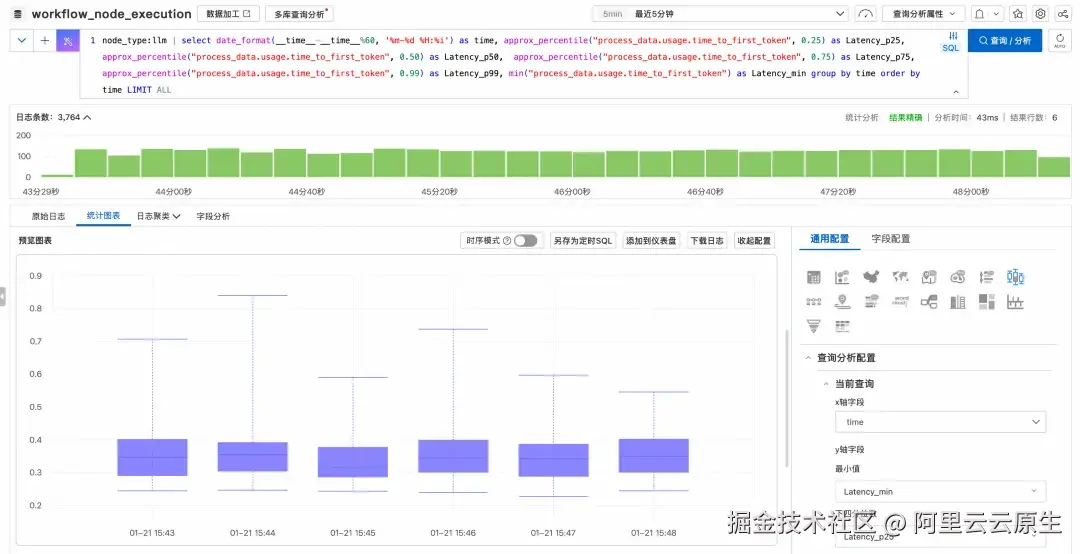Select the funnel chart icon
Screen dimensions: 1080x554
pyautogui.click(x=813, y=326)
